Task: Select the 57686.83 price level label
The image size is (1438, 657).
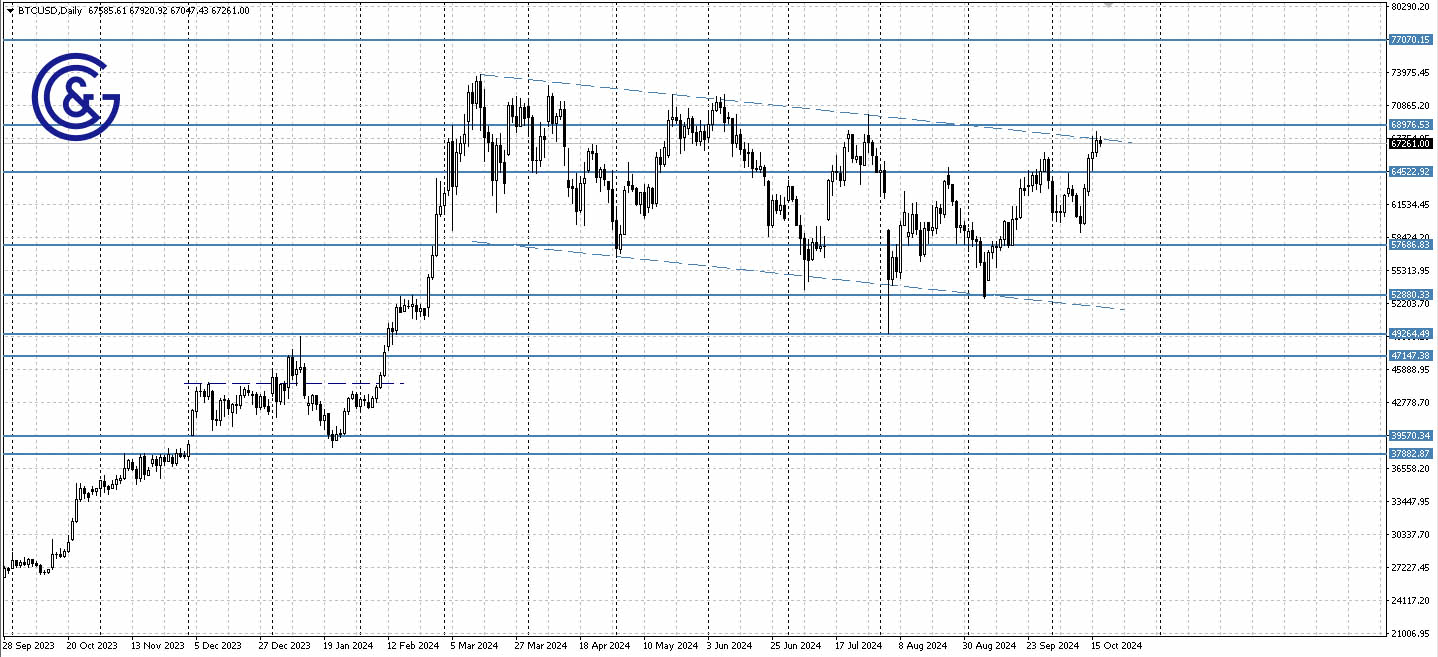Action: [1410, 243]
